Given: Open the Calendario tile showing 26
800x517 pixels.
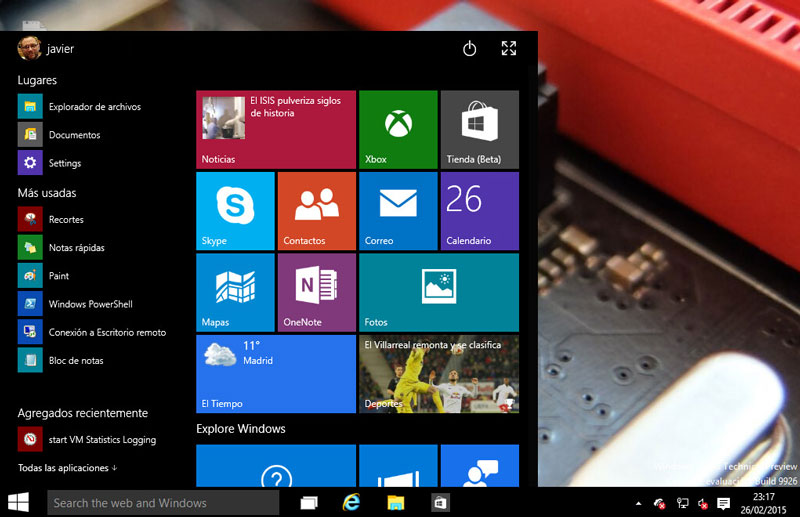Looking at the screenshot, I should coord(480,211).
